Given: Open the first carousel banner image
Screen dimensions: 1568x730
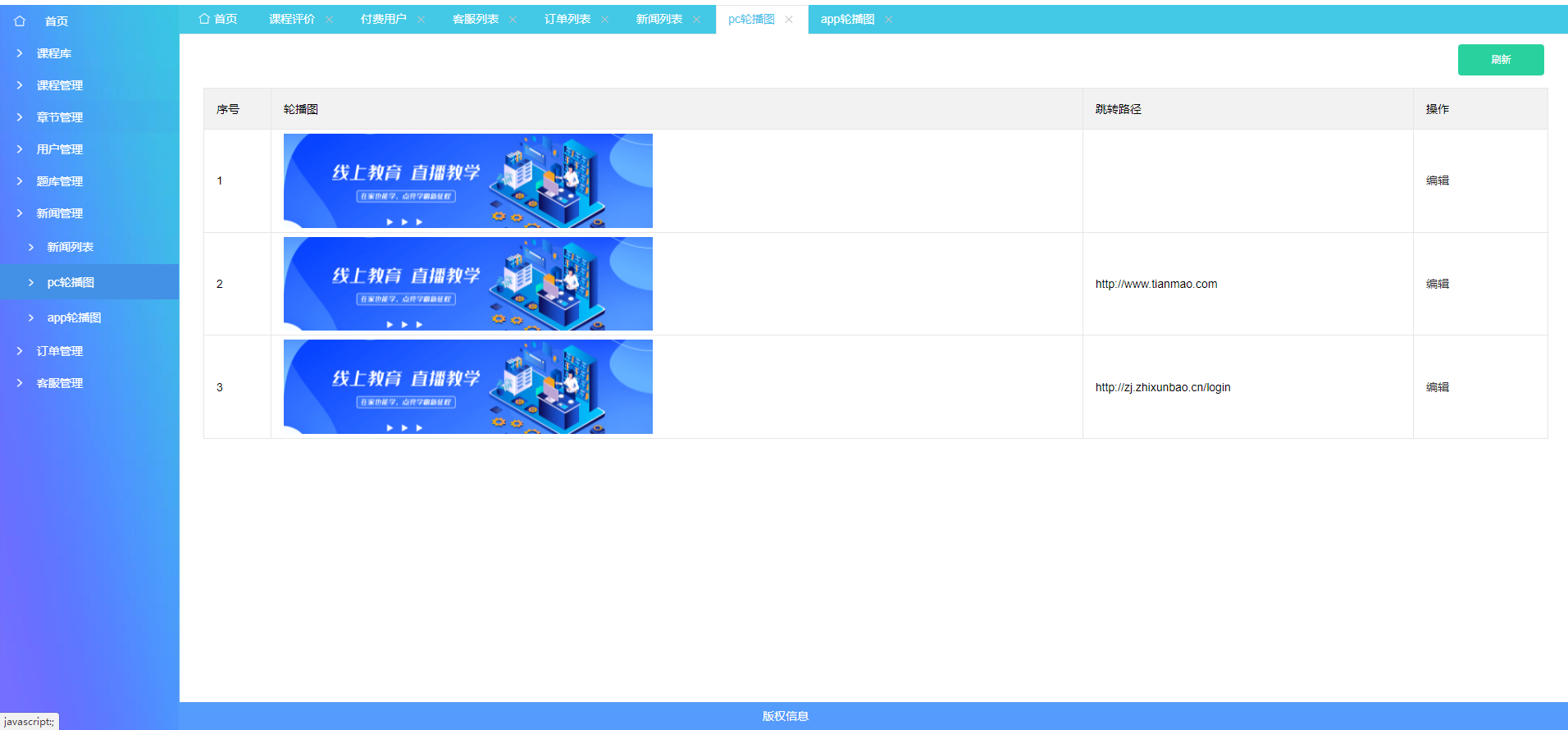Looking at the screenshot, I should [467, 180].
